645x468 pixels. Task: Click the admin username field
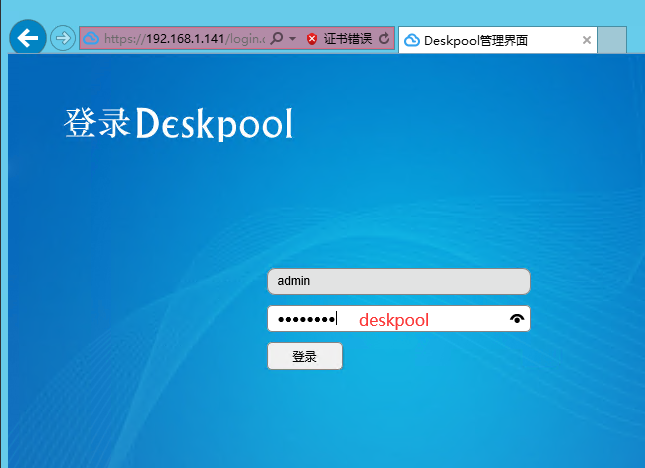(399, 281)
